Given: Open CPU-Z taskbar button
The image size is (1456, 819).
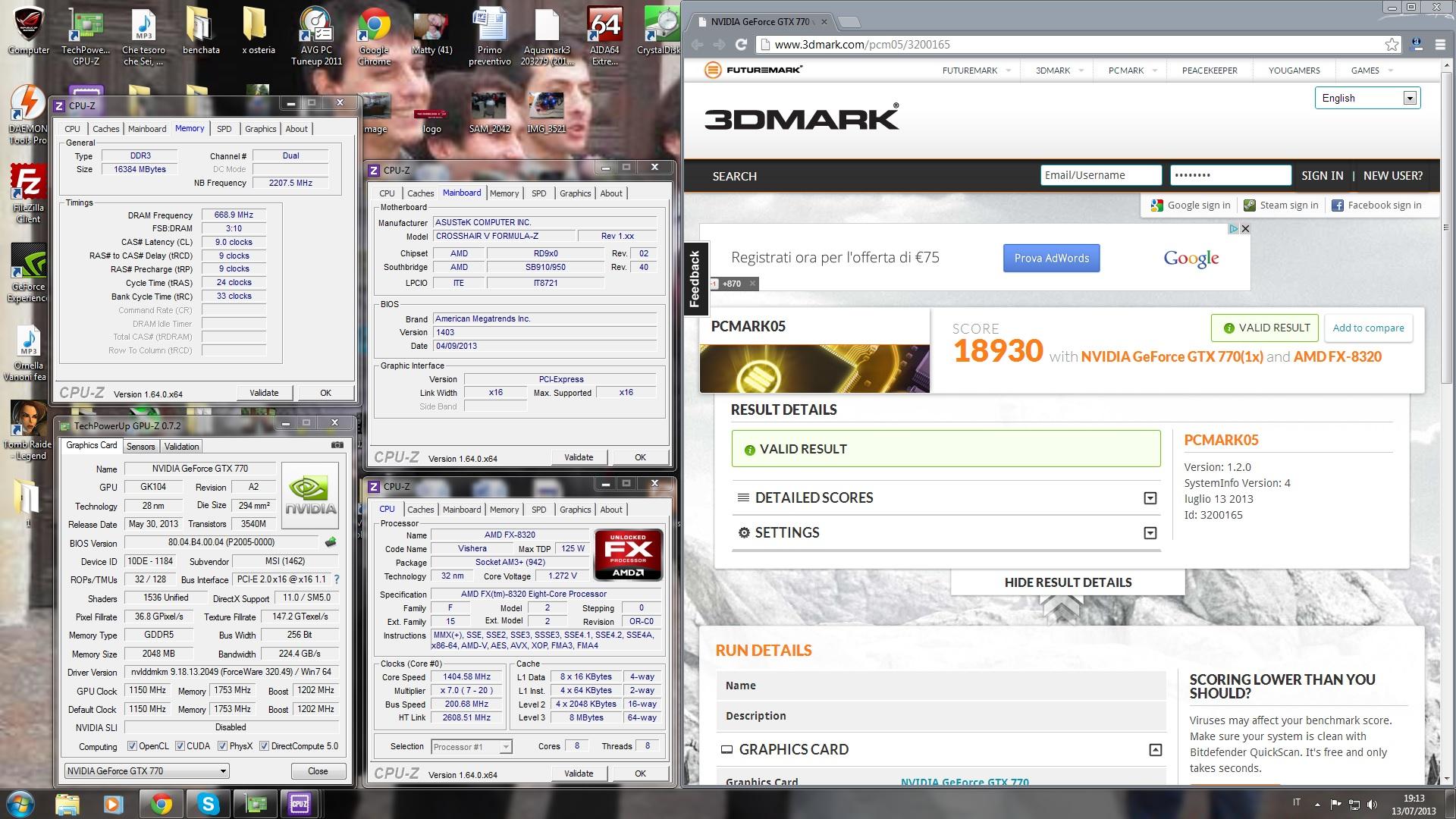Looking at the screenshot, I should 299,804.
